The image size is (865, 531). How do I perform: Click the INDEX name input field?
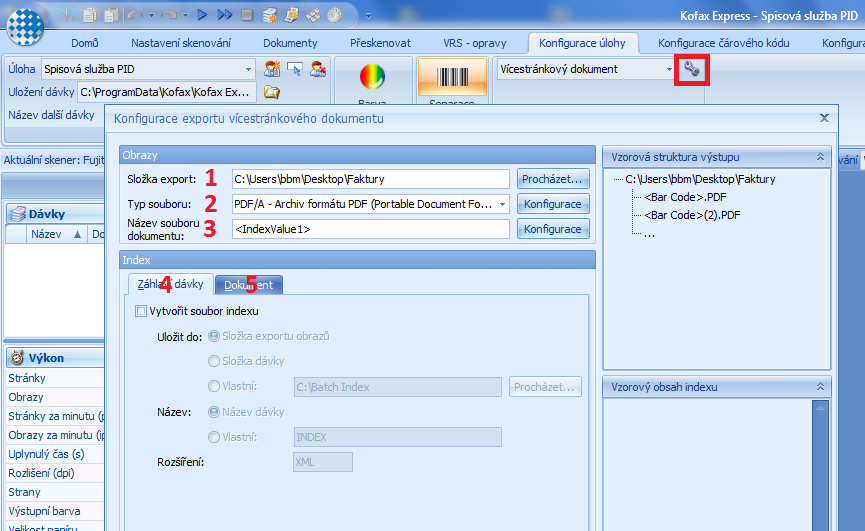point(398,437)
